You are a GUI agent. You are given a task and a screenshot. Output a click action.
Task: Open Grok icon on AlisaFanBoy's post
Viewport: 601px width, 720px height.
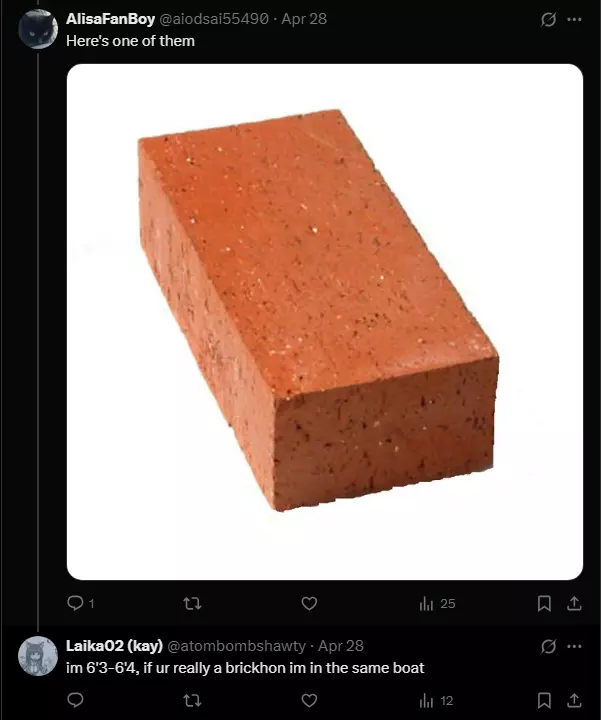click(548, 19)
